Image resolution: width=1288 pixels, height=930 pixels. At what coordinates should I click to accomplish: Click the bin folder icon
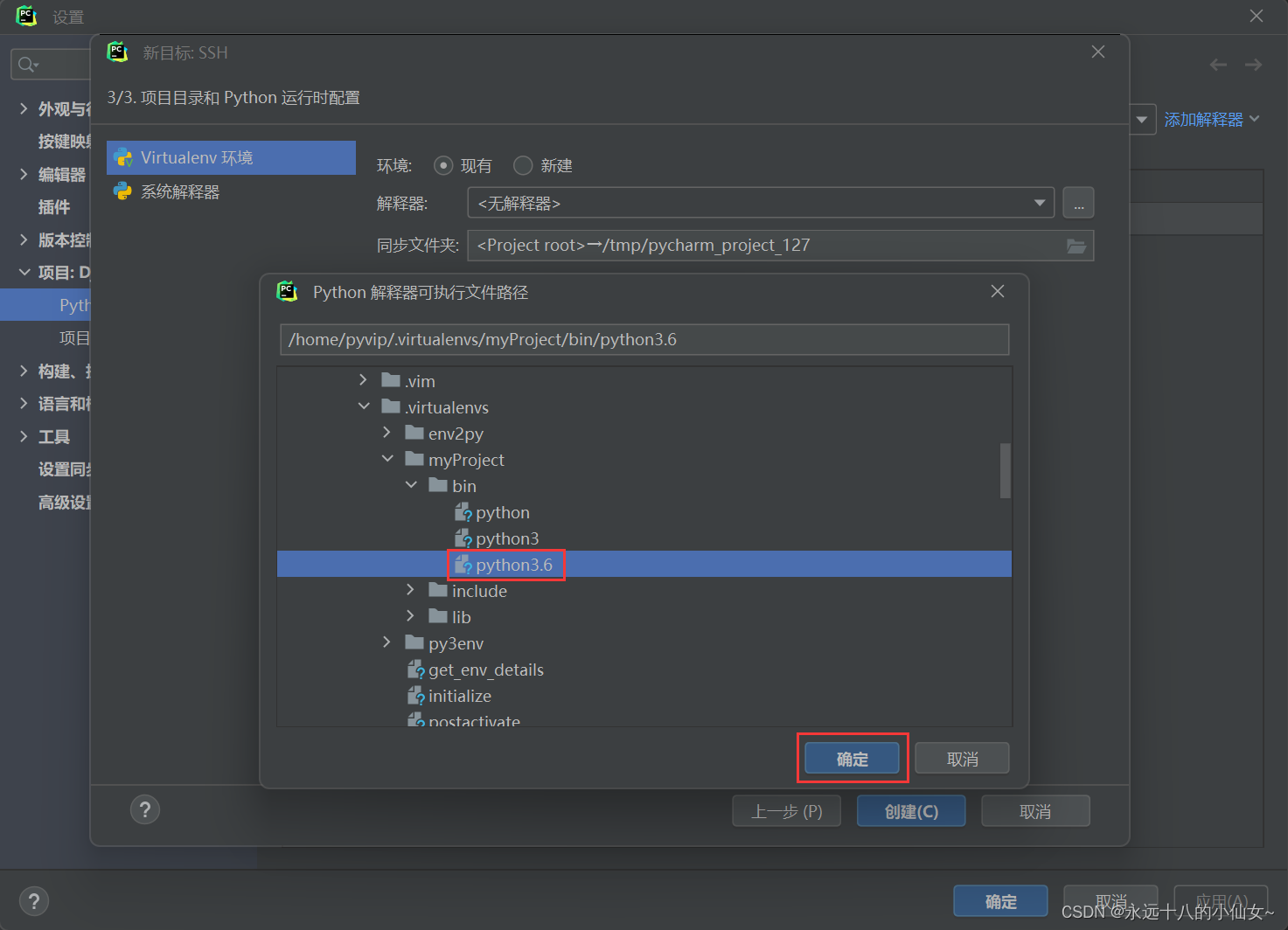438,485
